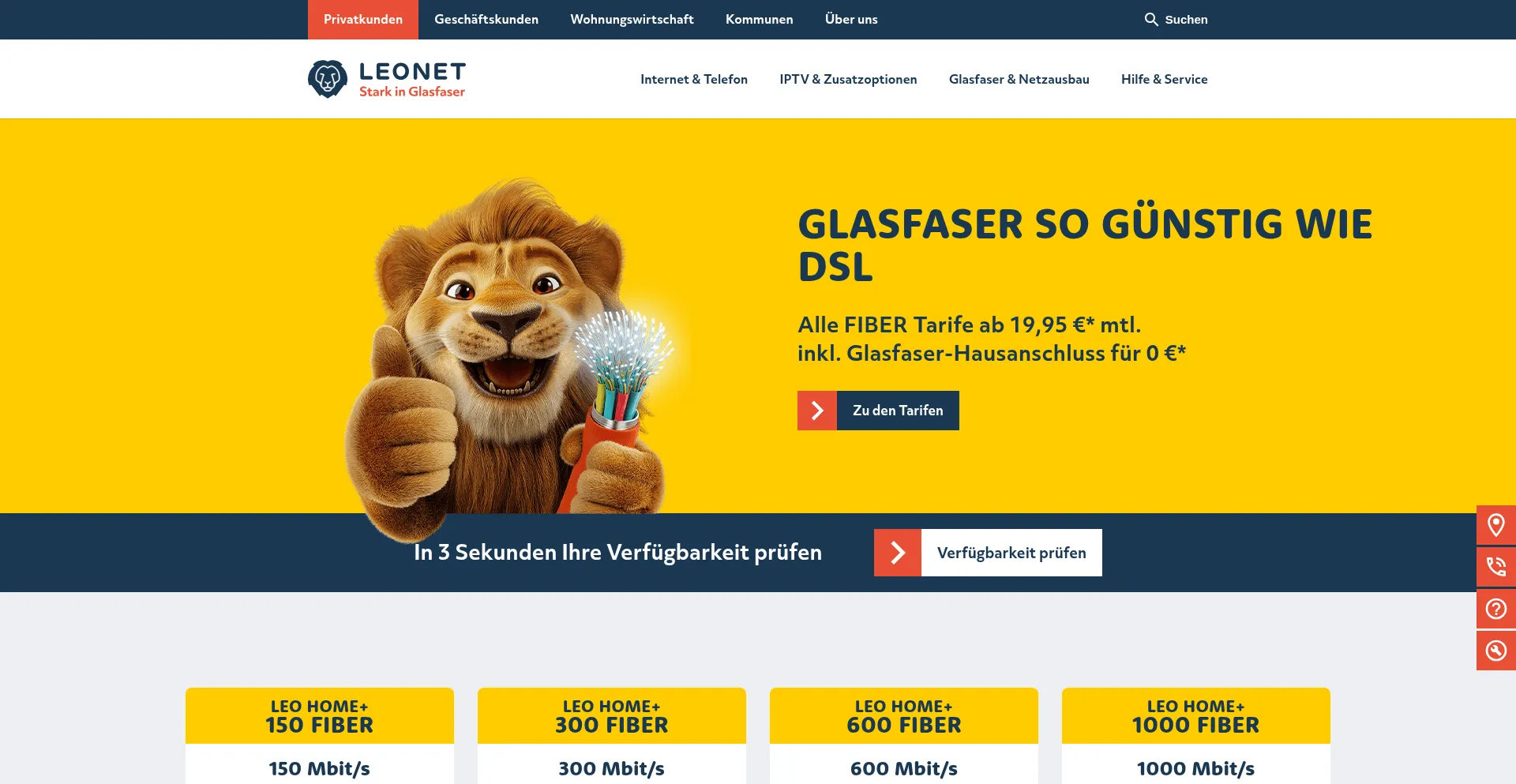Click red arrow beside Verfügbarkeit prüfen
Screen dimensions: 1516x784
tap(898, 553)
